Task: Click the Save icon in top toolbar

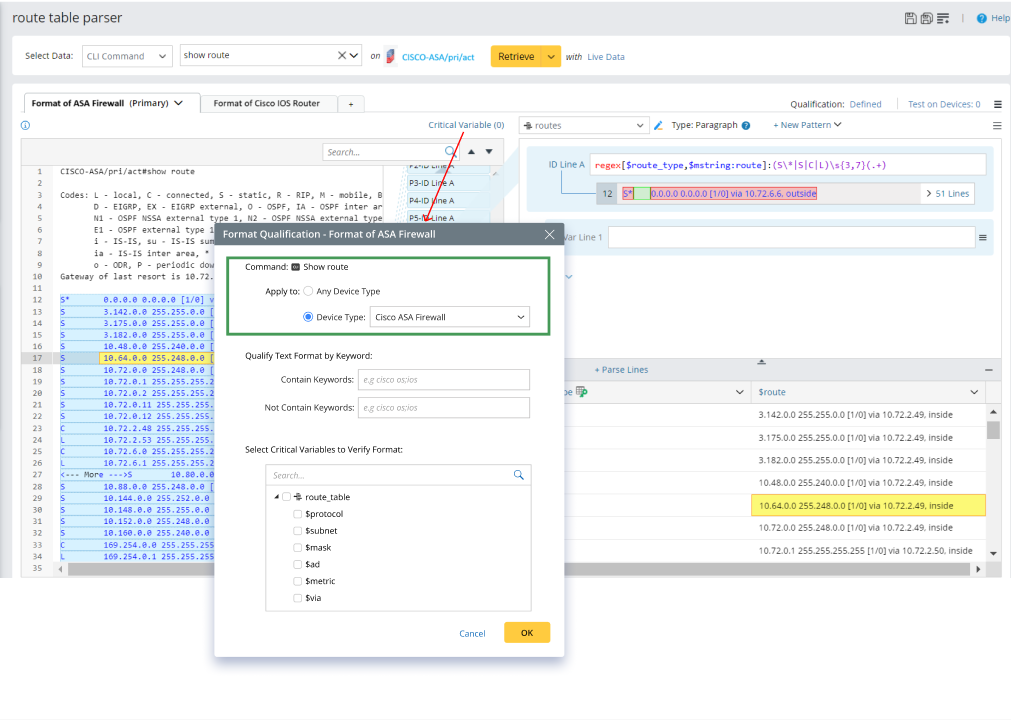Action: [x=910, y=18]
